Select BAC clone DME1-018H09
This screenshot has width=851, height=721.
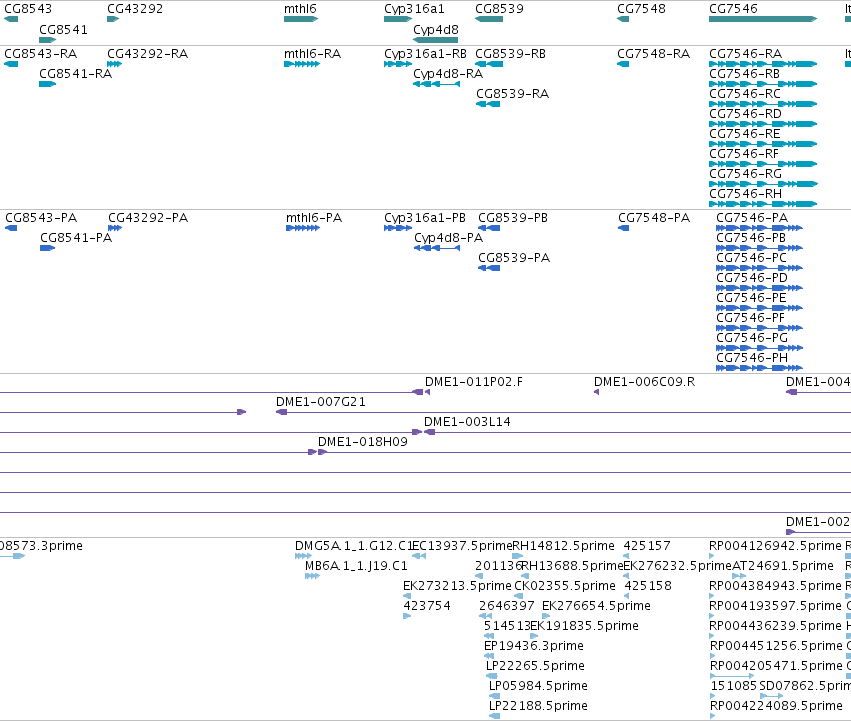pyautogui.click(x=363, y=442)
